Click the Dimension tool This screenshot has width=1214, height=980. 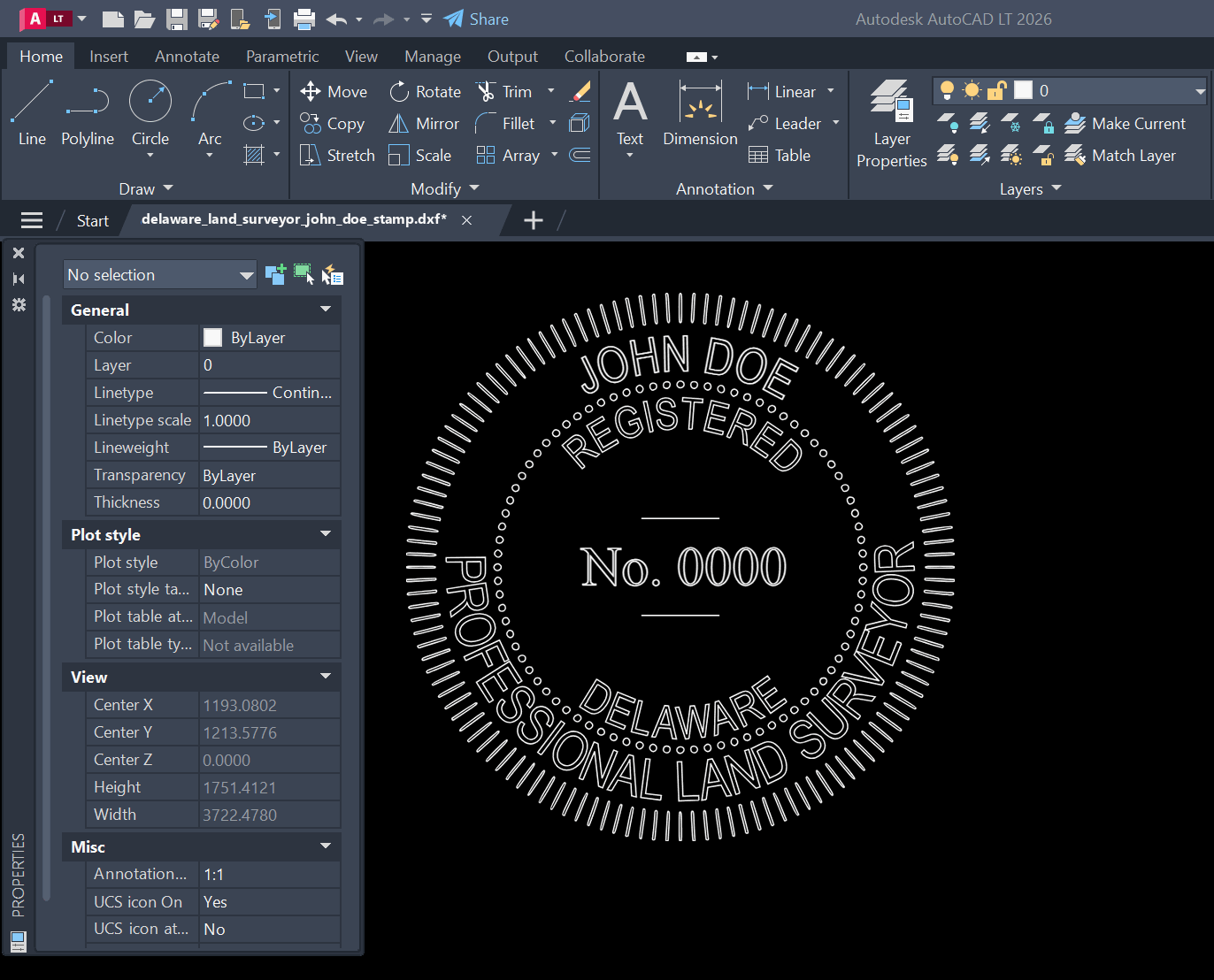pyautogui.click(x=700, y=113)
